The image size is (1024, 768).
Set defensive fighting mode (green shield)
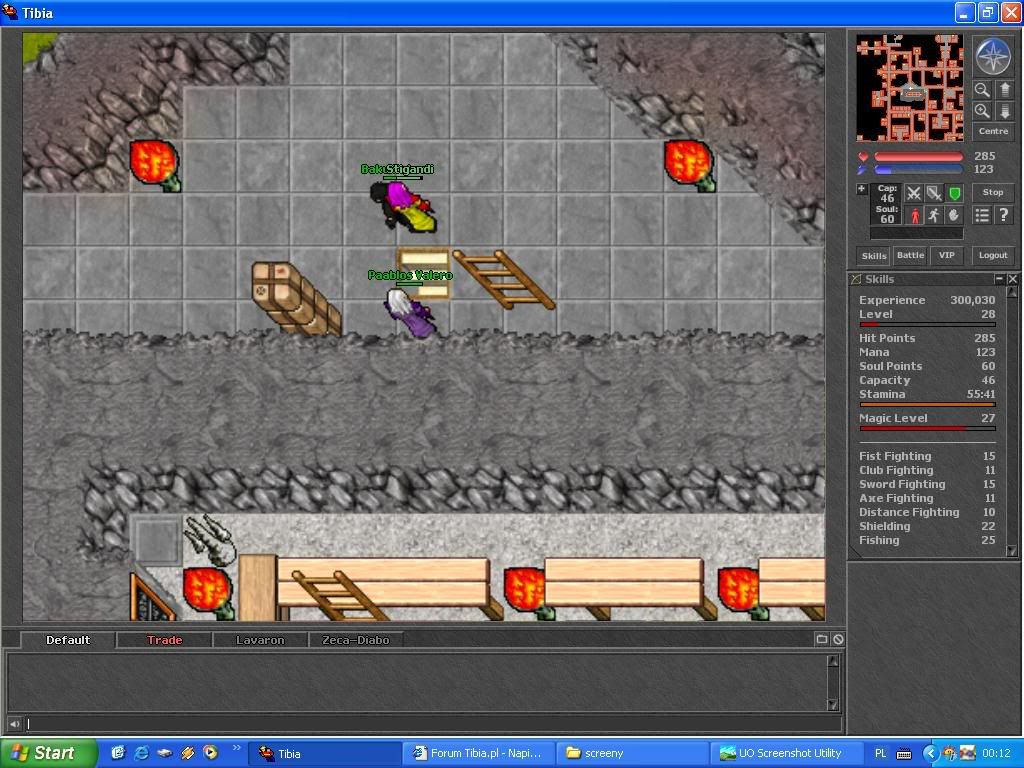tap(954, 193)
